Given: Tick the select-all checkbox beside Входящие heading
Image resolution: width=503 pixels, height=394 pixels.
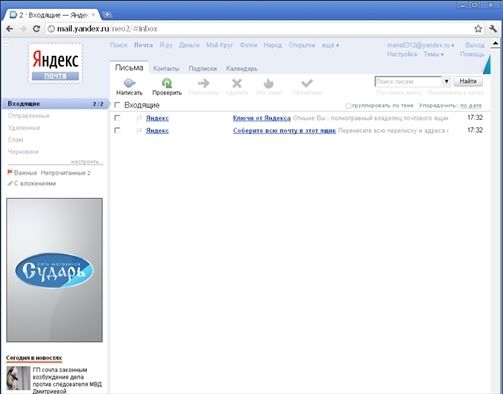Looking at the screenshot, I should (x=117, y=105).
